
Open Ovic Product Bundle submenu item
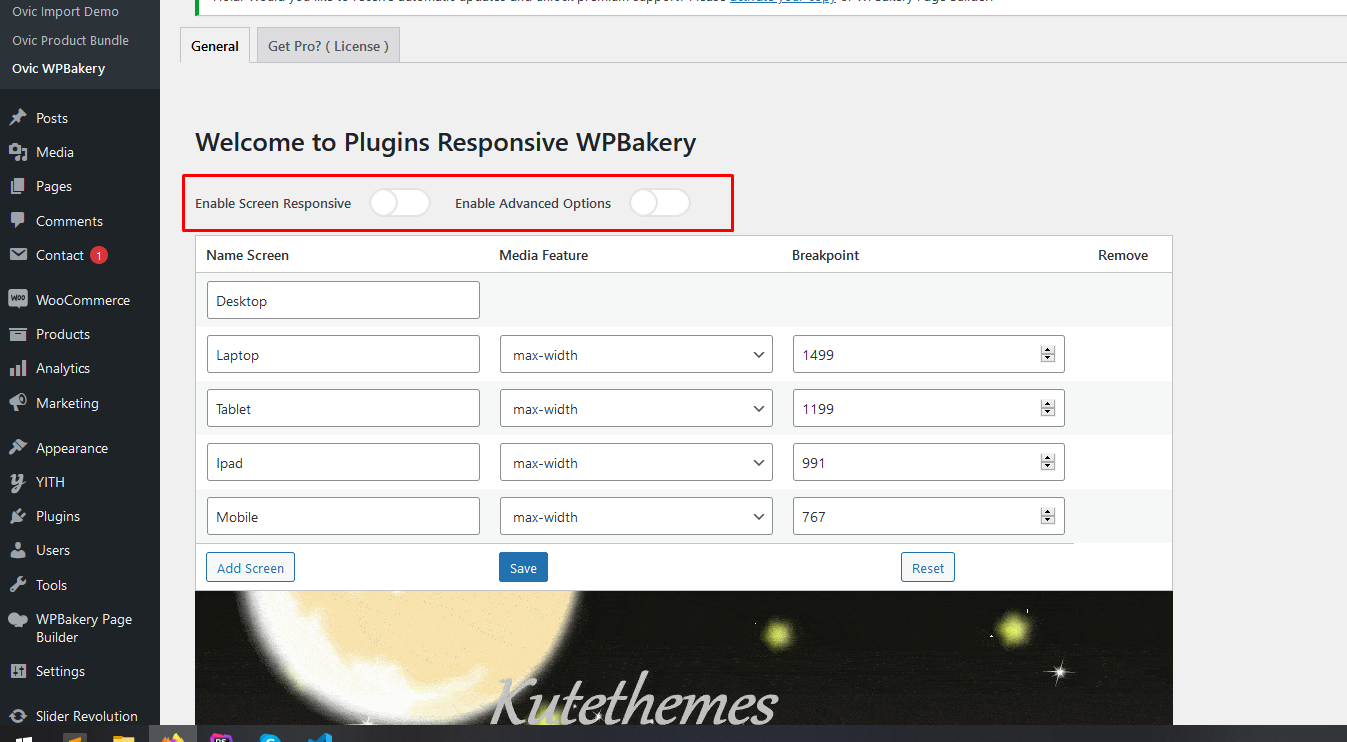click(70, 40)
